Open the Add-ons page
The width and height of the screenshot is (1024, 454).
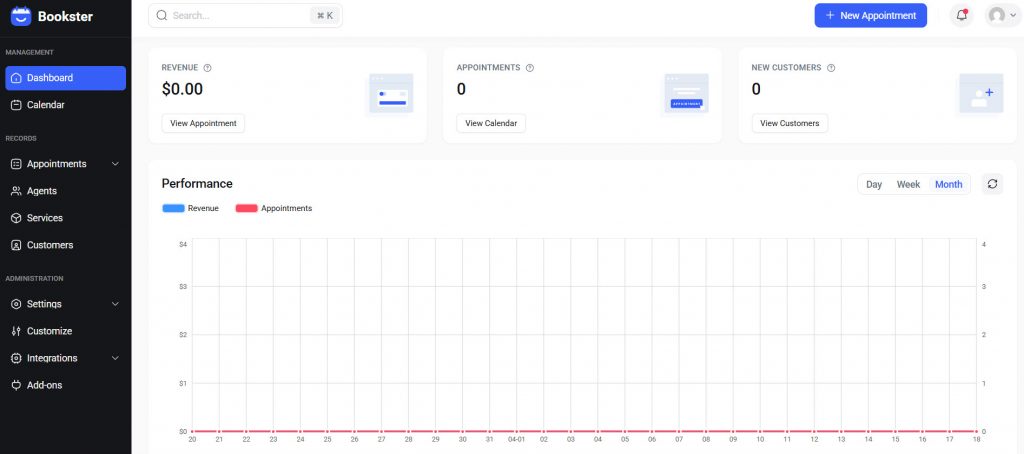[65, 385]
